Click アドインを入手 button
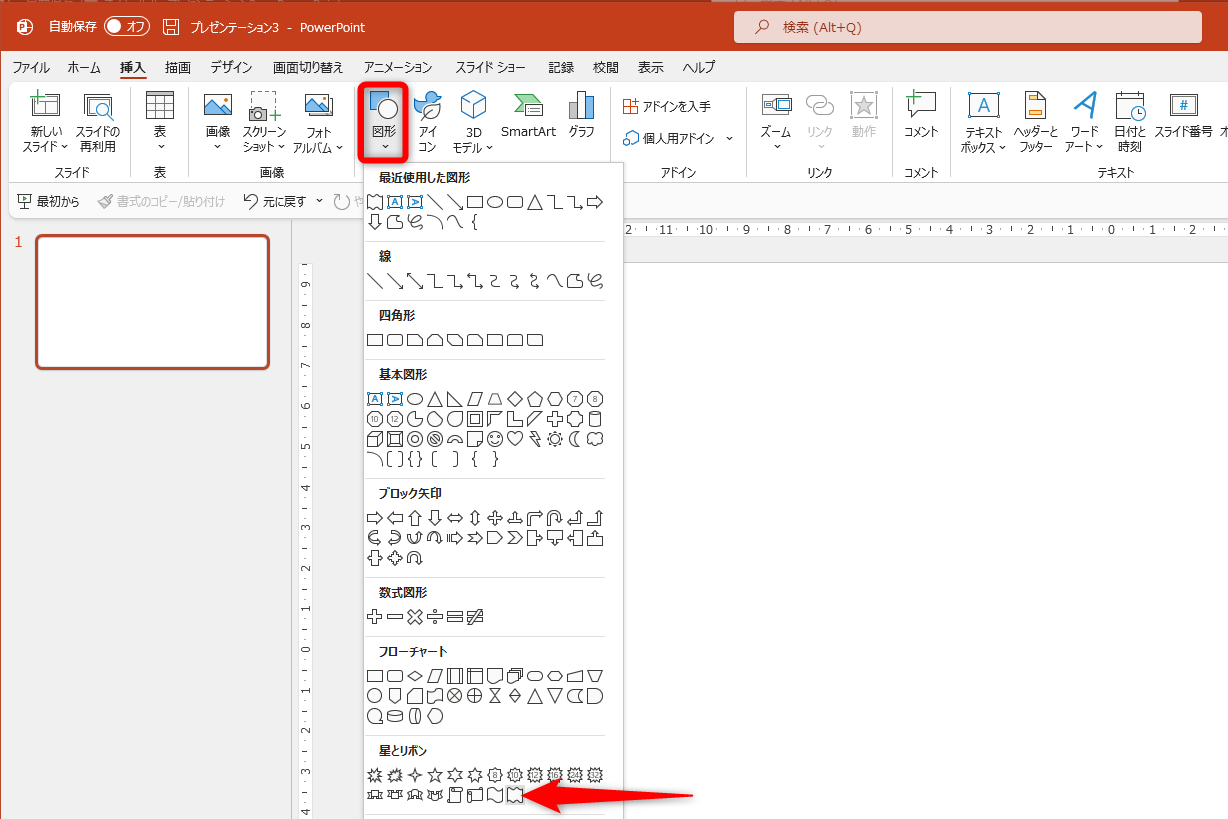Image resolution: width=1228 pixels, height=819 pixels. tap(667, 106)
